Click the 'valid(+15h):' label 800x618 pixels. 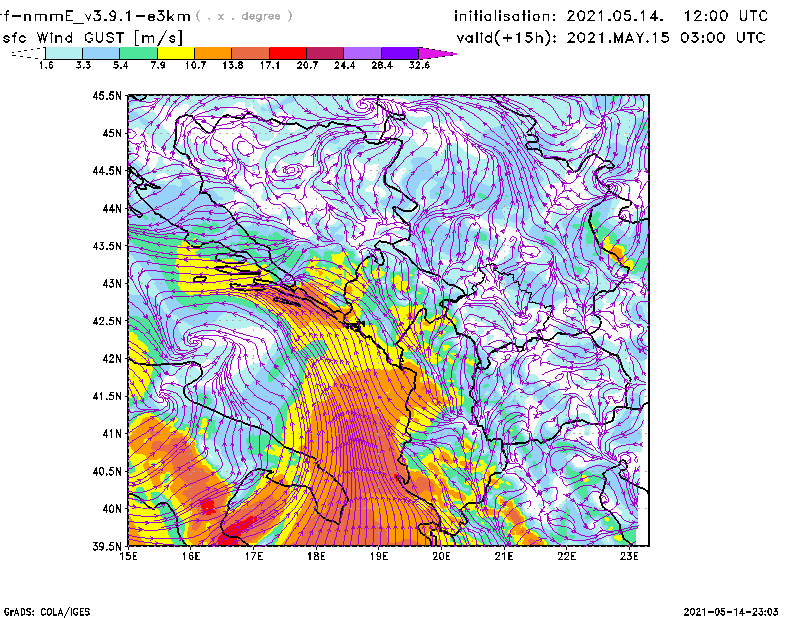(x=507, y=38)
